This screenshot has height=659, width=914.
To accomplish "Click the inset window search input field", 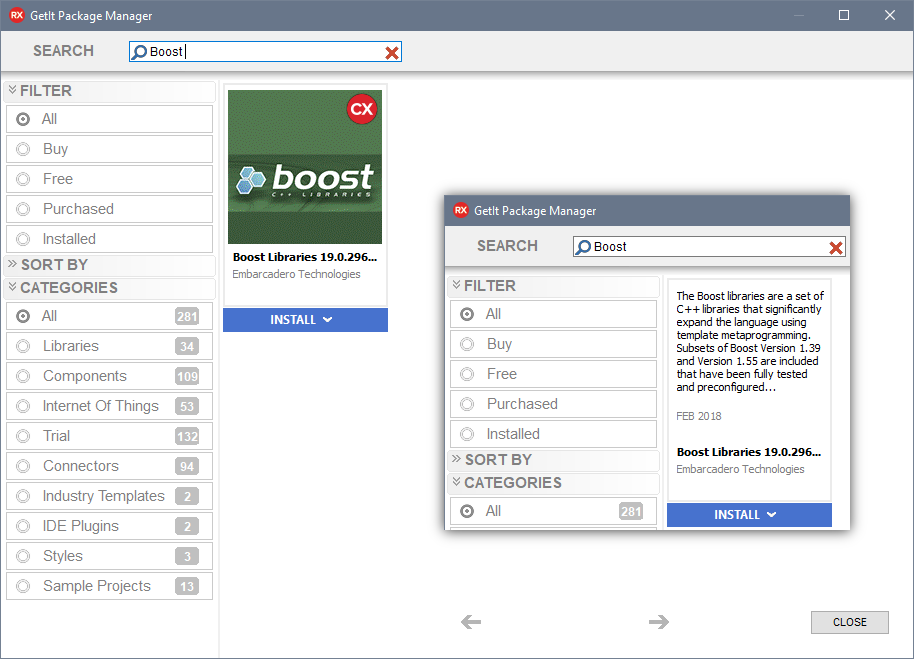I will point(709,247).
